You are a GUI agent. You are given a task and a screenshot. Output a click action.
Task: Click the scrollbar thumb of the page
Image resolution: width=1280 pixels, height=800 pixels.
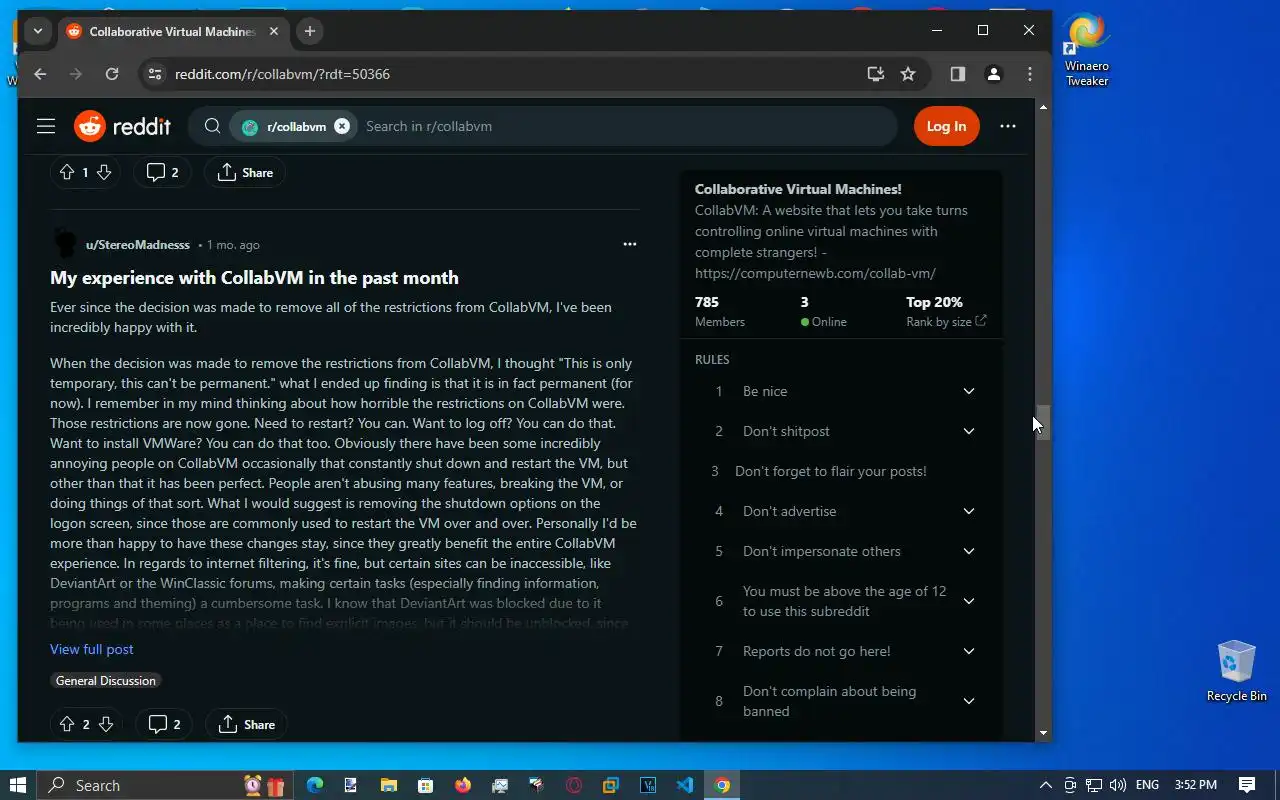(x=1043, y=423)
